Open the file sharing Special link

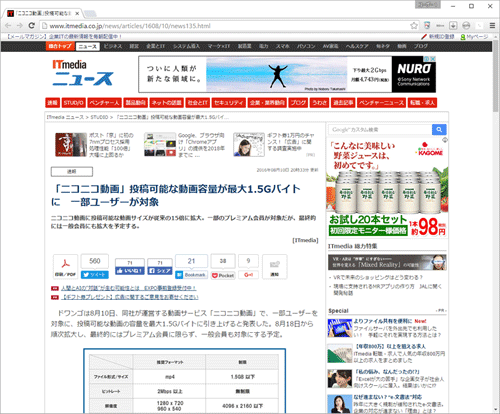coord(382,321)
